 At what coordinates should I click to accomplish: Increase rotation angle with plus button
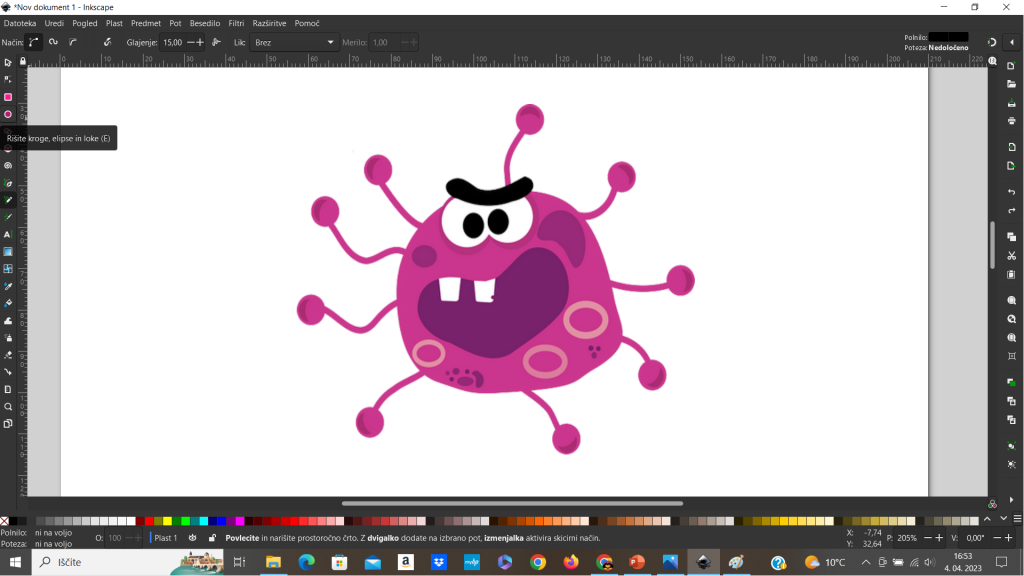1009,538
